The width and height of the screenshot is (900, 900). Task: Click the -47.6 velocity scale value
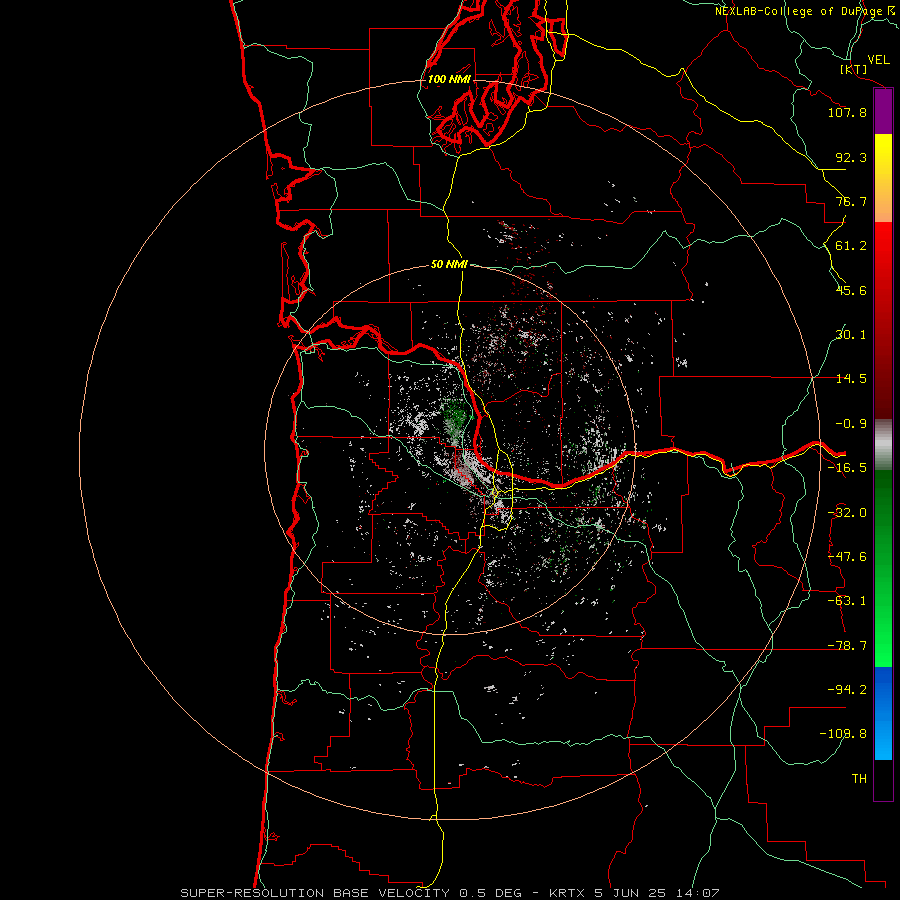tap(847, 557)
